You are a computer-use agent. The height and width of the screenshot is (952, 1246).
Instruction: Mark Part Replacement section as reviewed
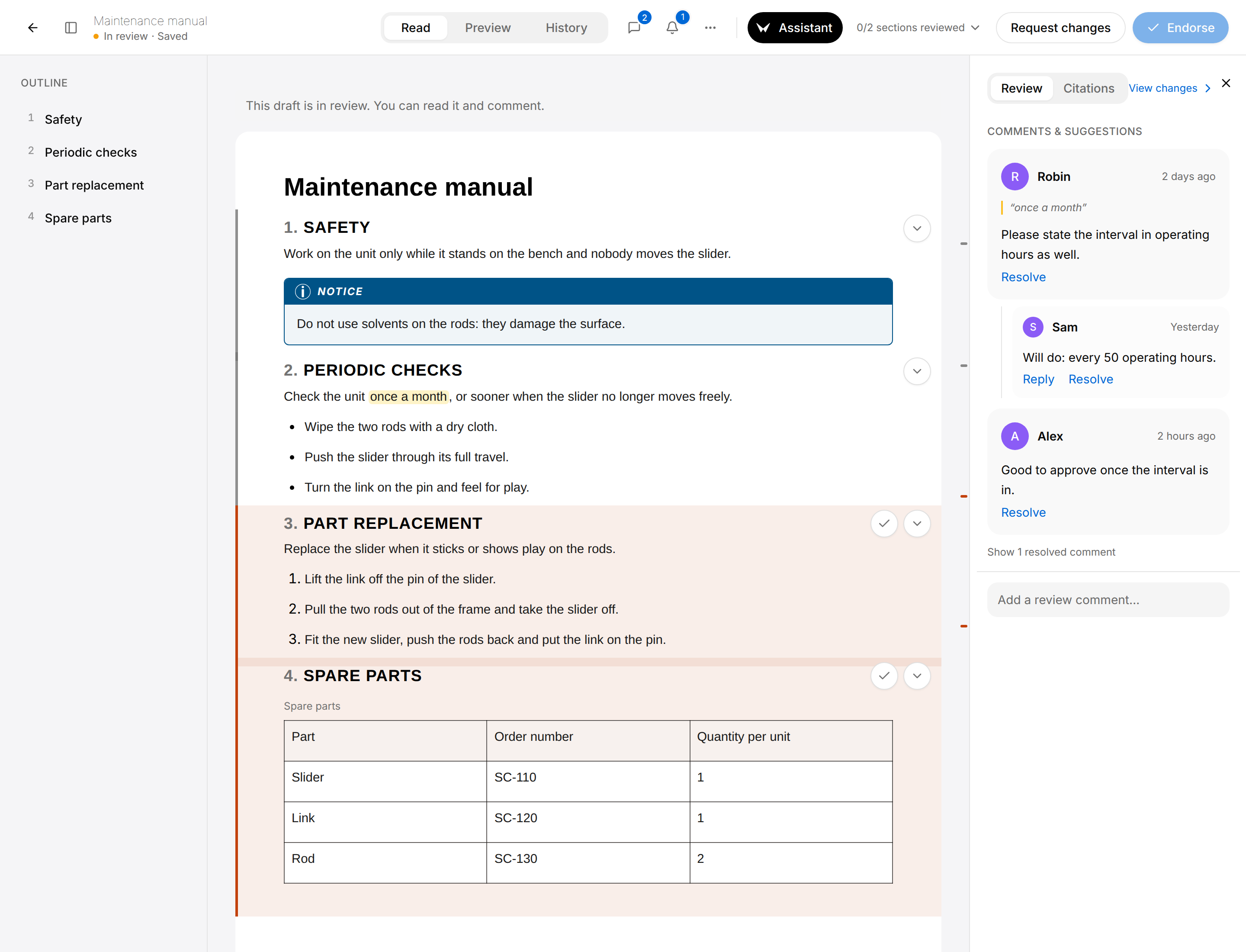click(884, 524)
